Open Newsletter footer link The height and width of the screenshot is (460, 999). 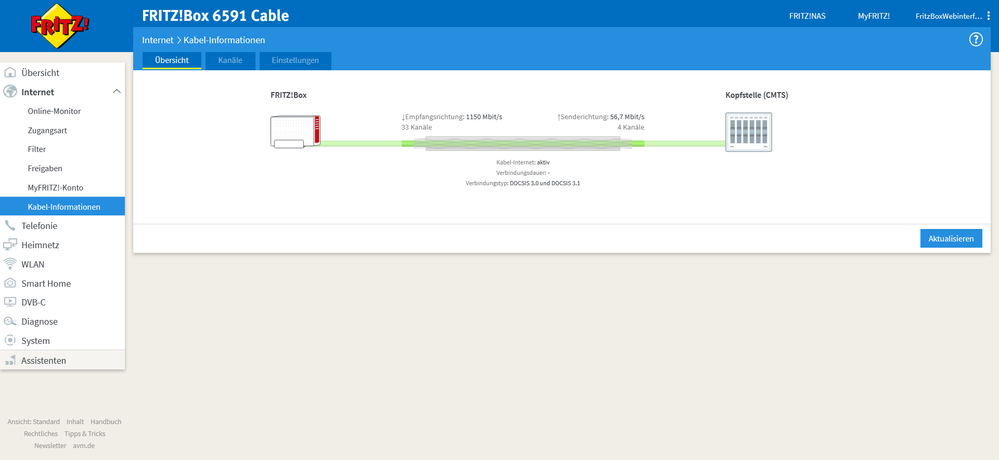tap(50, 446)
